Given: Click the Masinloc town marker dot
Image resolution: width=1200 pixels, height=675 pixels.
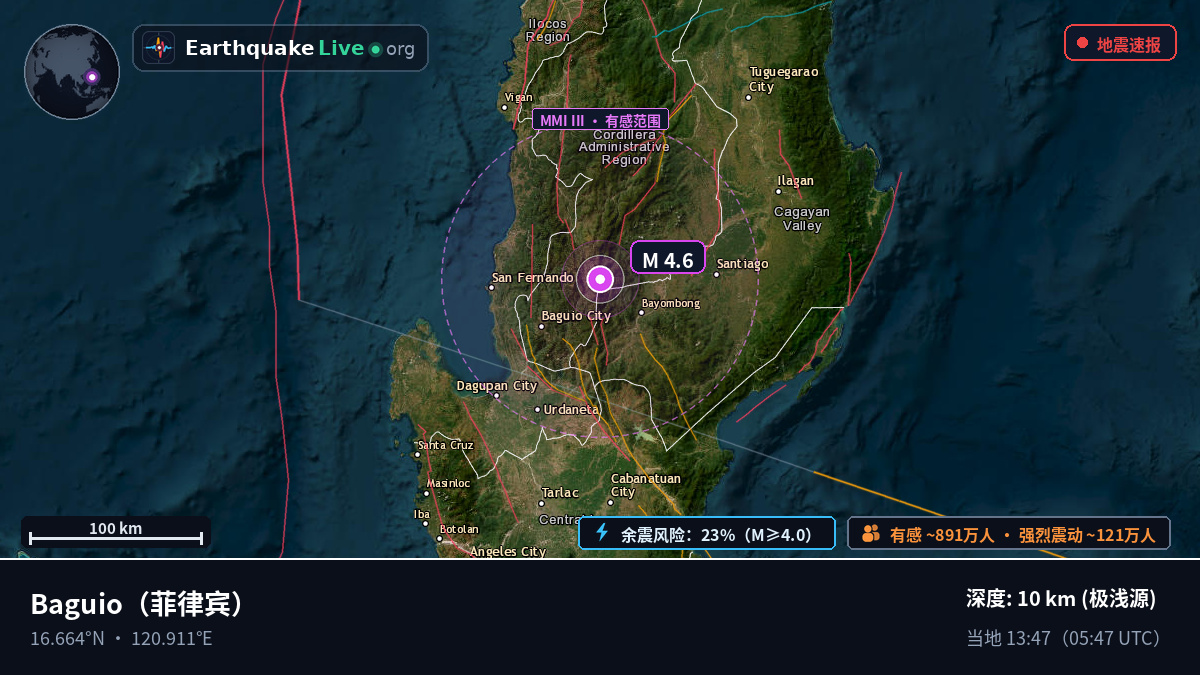Looking at the screenshot, I should click(428, 492).
